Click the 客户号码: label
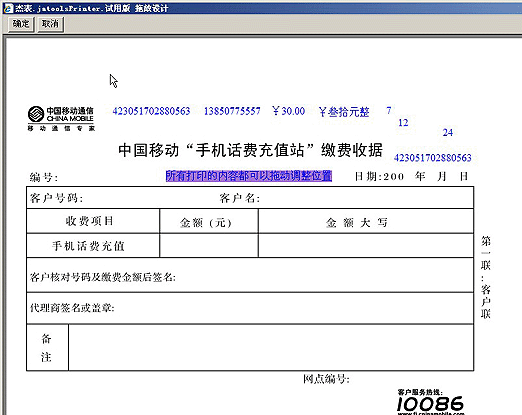This screenshot has height=415, width=522. pos(56,198)
